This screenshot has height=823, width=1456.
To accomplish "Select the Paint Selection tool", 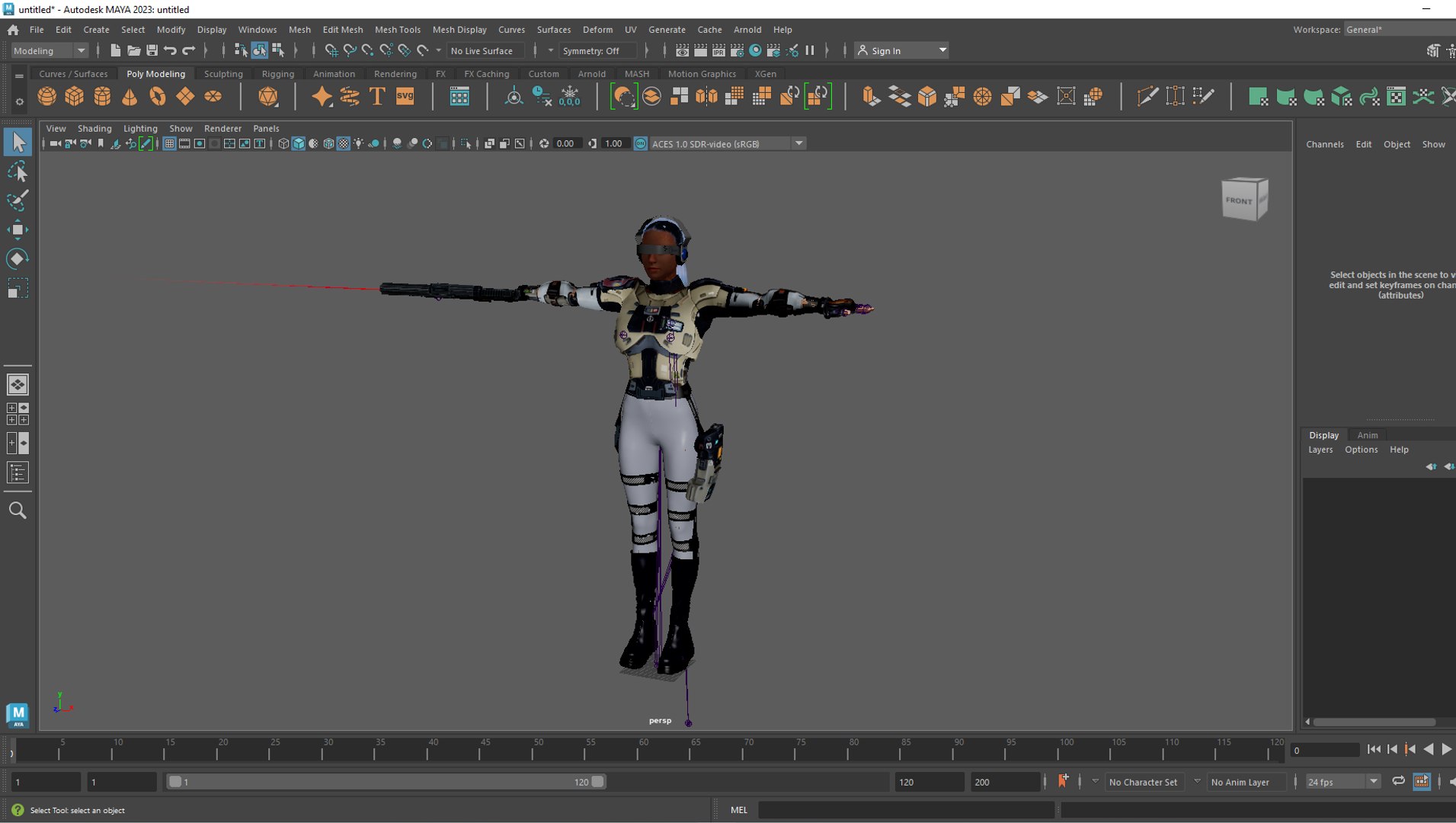I will click(18, 200).
